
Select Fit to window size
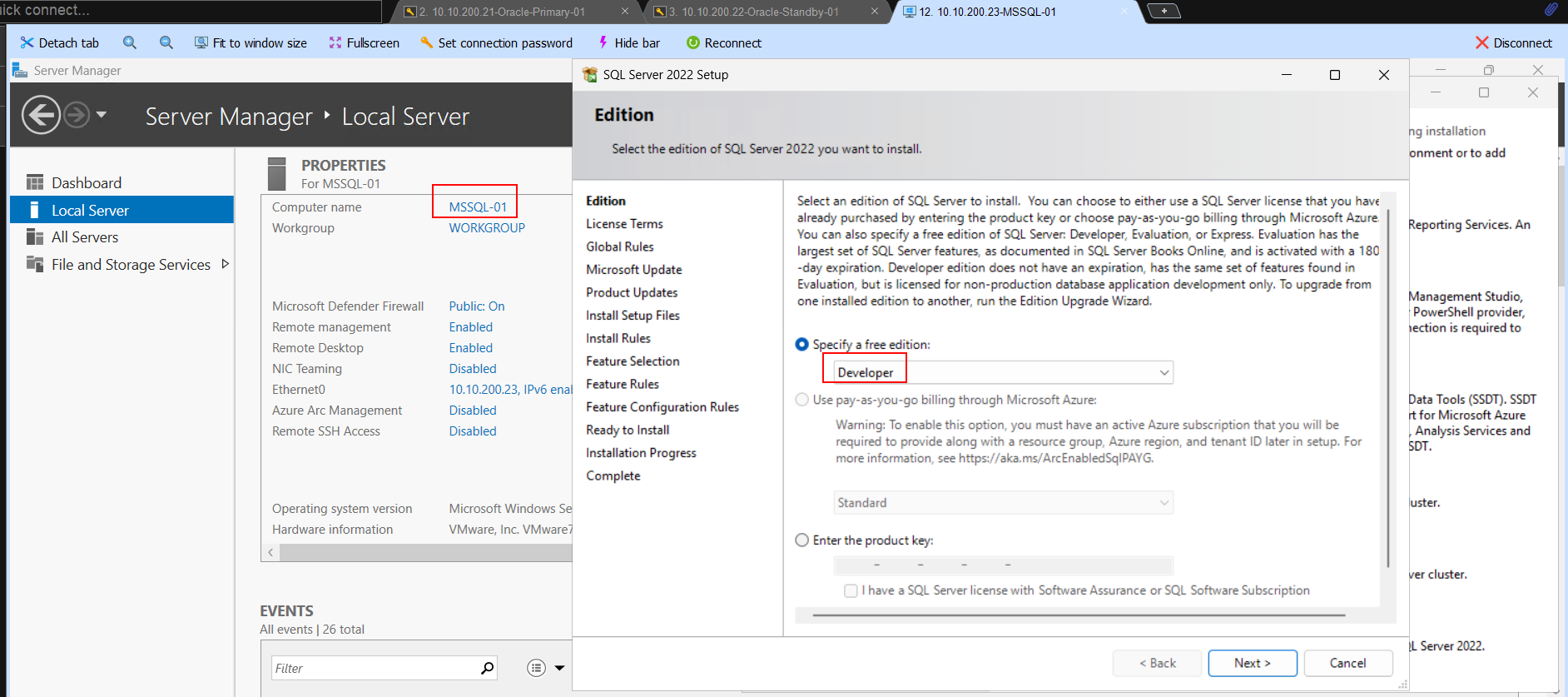251,42
